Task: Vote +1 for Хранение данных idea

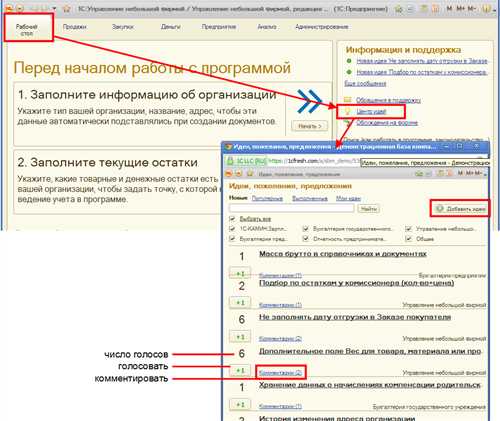Action: (x=240, y=404)
